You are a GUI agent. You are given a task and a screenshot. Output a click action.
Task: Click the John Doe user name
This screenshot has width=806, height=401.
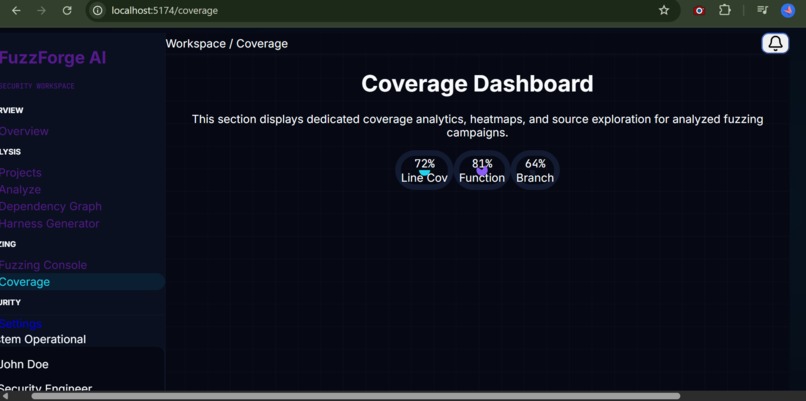pyautogui.click(x=24, y=364)
